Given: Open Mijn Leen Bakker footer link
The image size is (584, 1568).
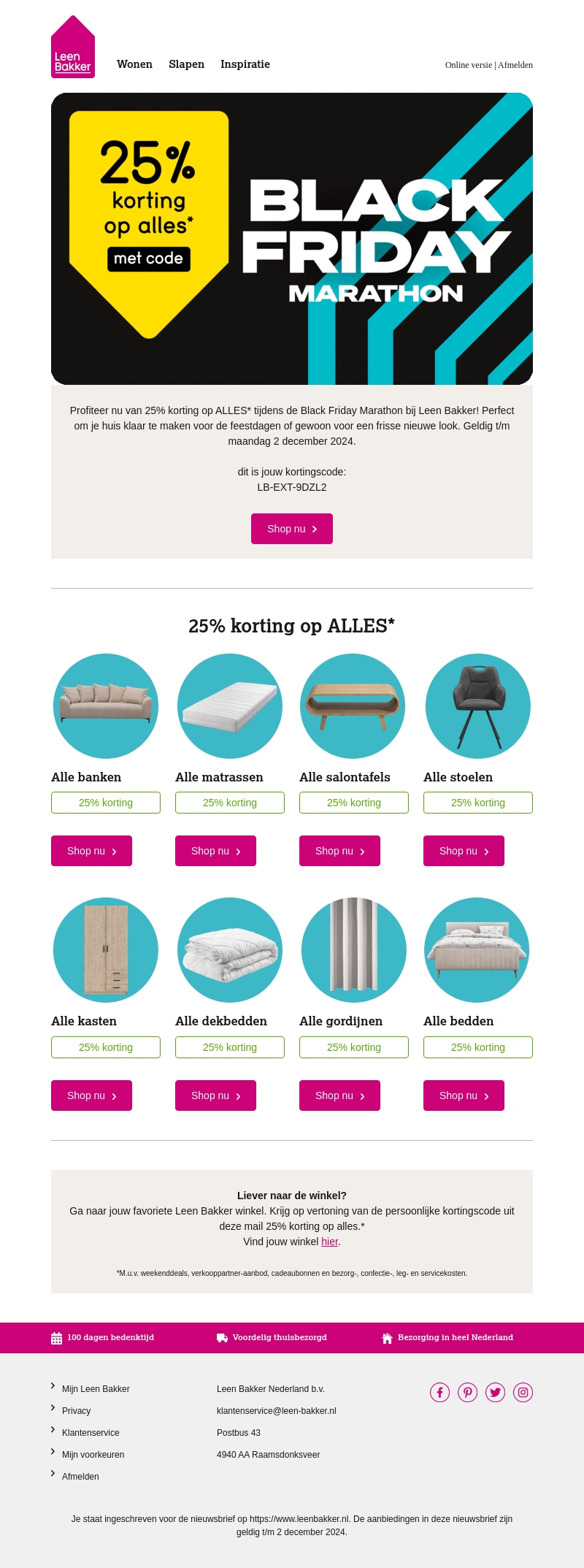Looking at the screenshot, I should click(x=96, y=1389).
